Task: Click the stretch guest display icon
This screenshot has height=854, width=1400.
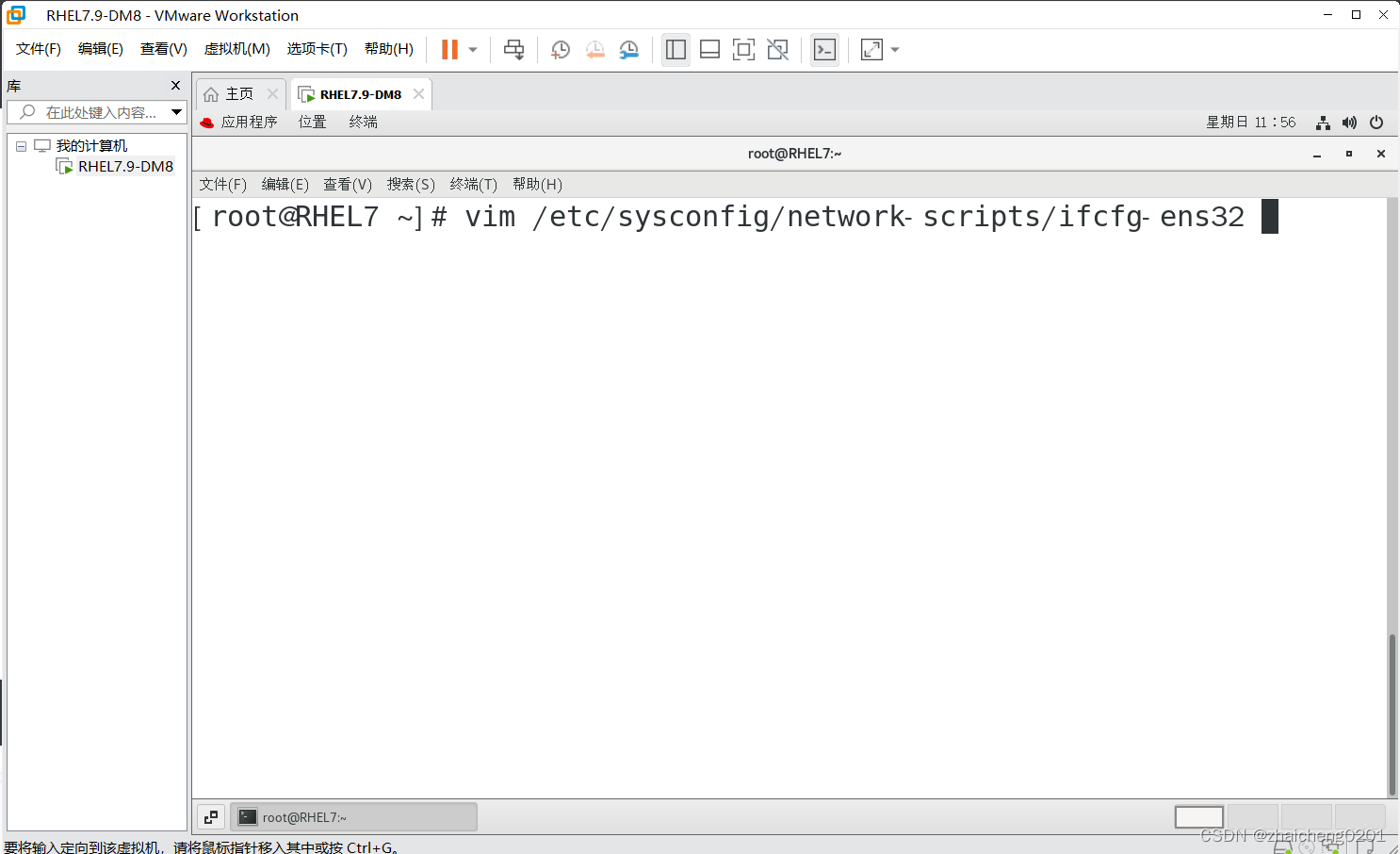Action: (x=871, y=50)
